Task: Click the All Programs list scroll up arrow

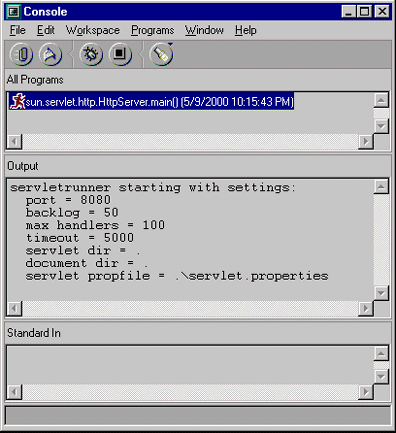Action: click(x=381, y=100)
